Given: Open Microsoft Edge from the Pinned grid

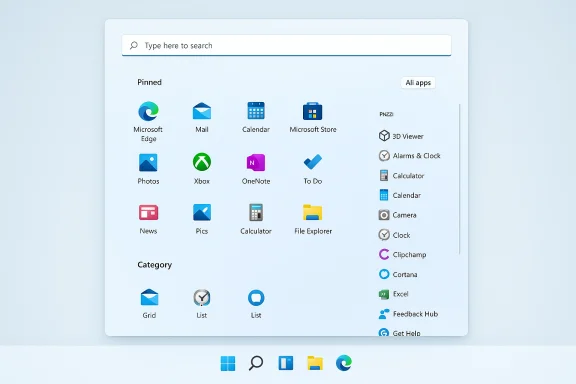Looking at the screenshot, I should (x=148, y=122).
